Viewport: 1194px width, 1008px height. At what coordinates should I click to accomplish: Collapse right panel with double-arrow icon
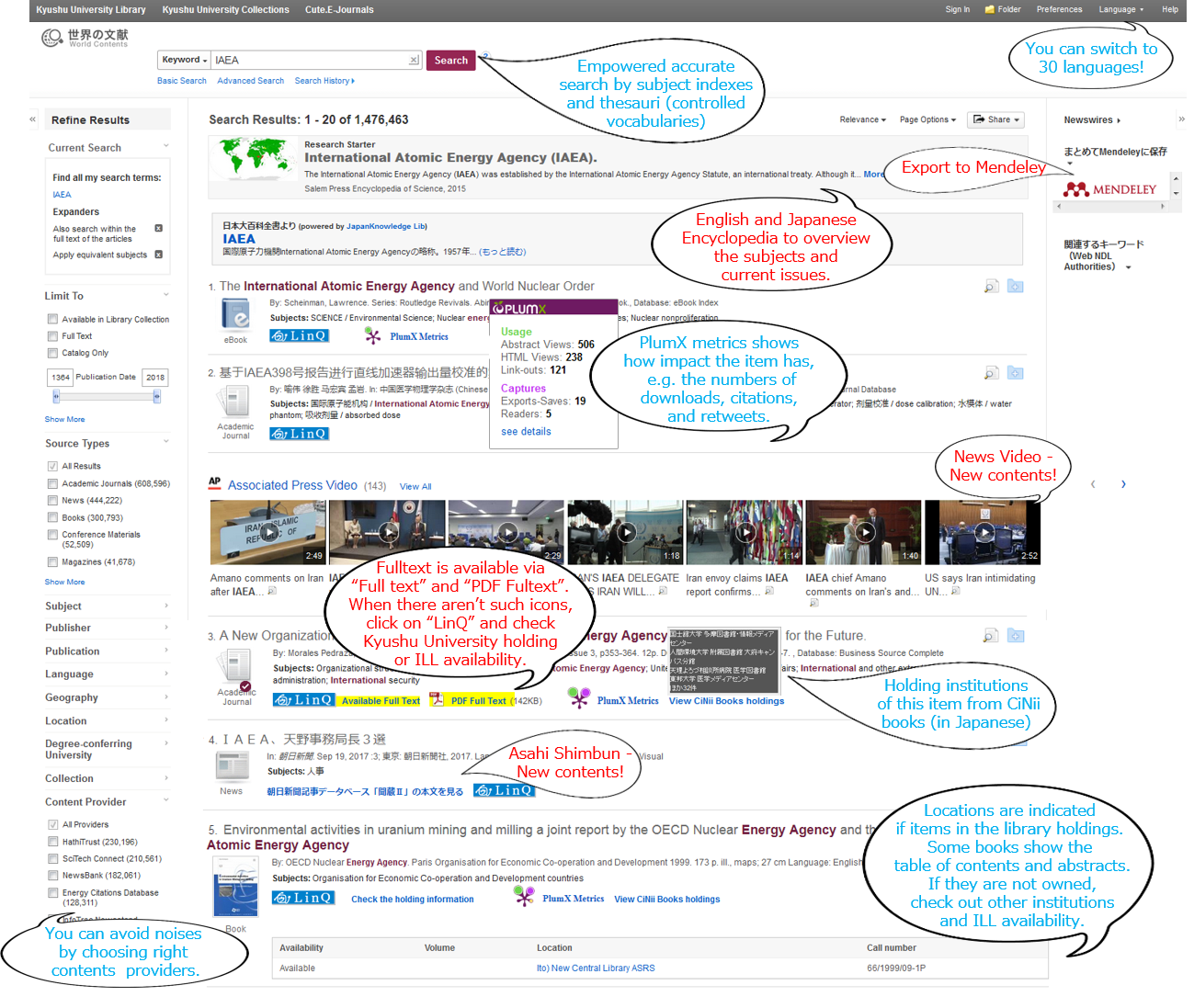pyautogui.click(x=1181, y=119)
